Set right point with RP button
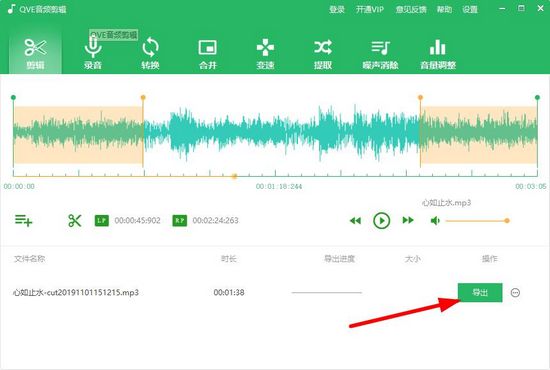The width and height of the screenshot is (550, 370). tap(180, 221)
